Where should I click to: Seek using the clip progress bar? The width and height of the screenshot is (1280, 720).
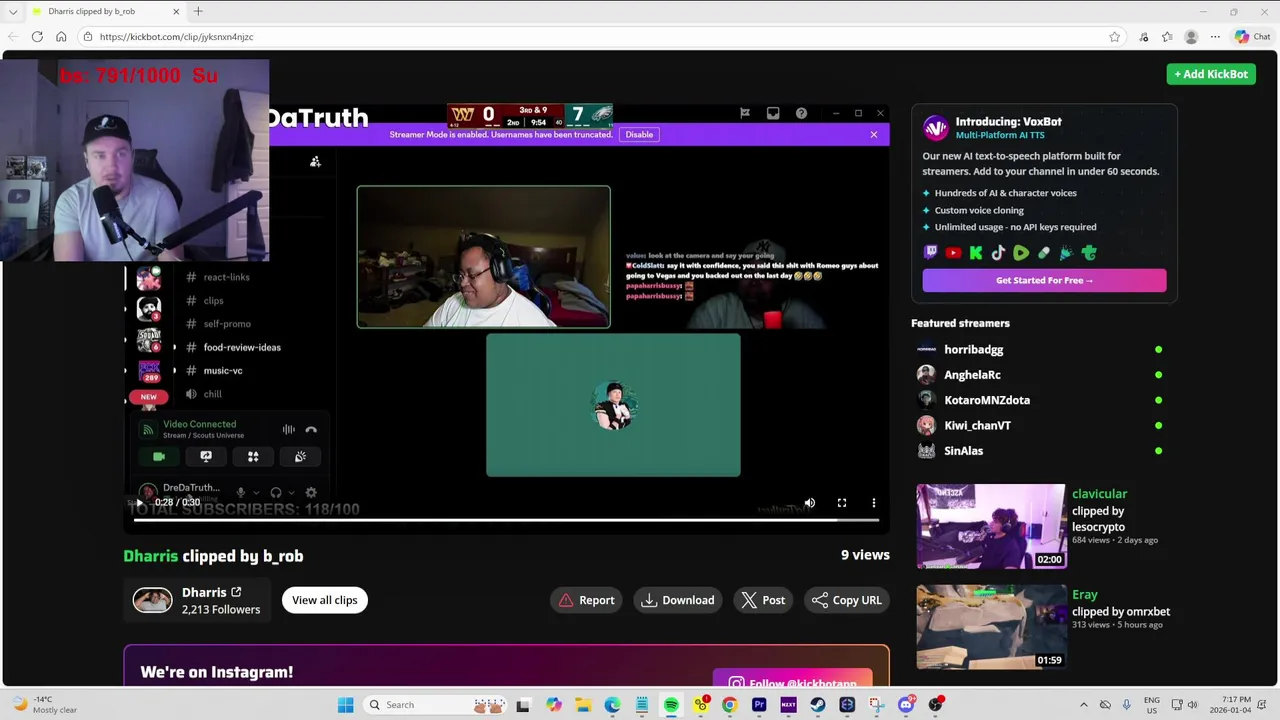click(x=506, y=520)
